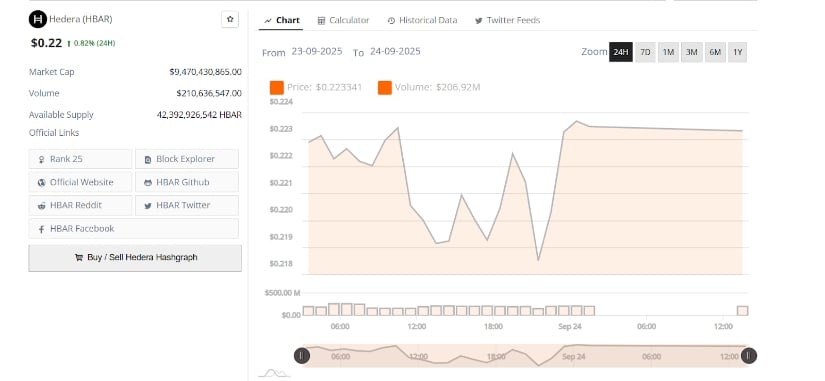825x381 pixels.
Task: Toggle the Price series legend swatch
Action: pyautogui.click(x=277, y=88)
